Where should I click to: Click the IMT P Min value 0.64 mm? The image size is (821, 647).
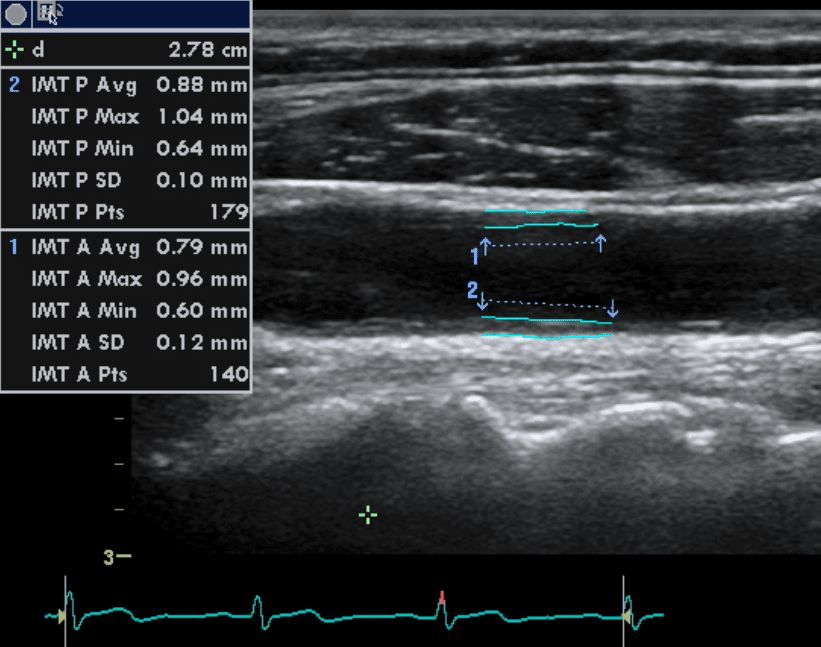point(202,148)
